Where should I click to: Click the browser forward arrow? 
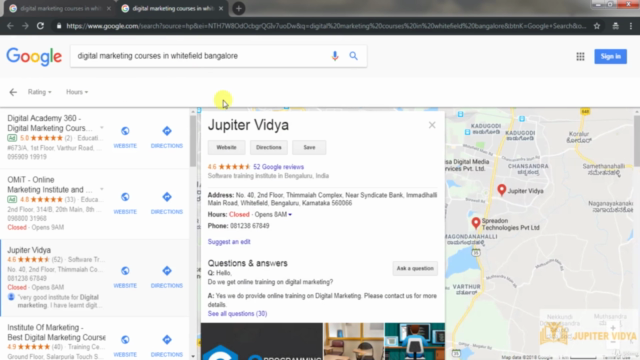tap(25, 26)
